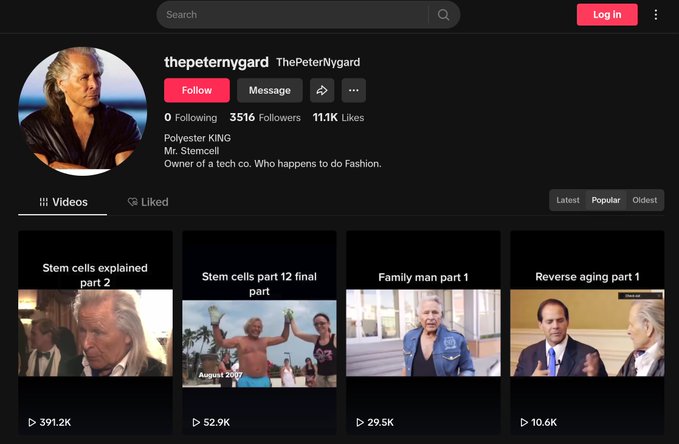
Task: Click the ThePeterNygard display name
Action: click(x=318, y=62)
